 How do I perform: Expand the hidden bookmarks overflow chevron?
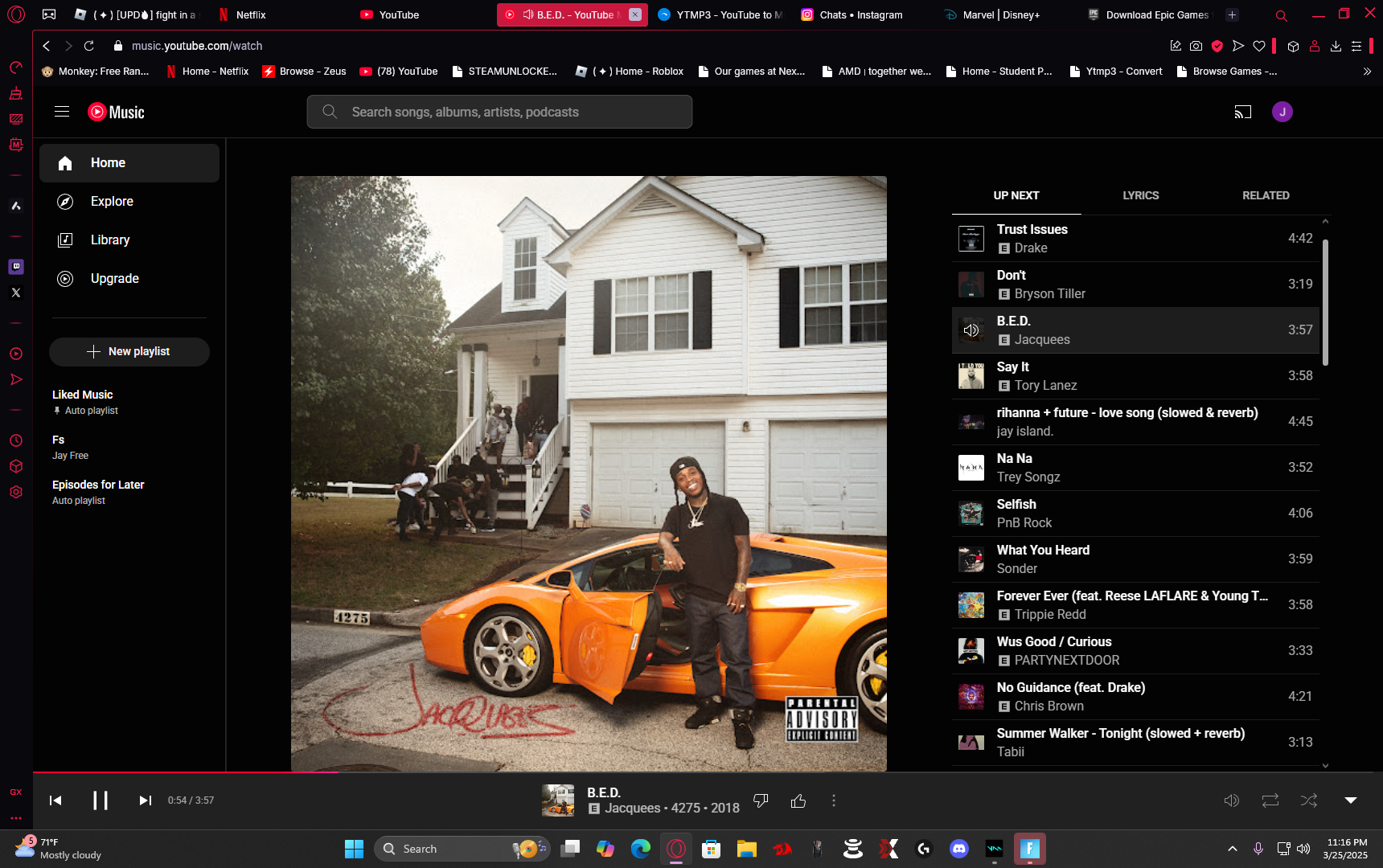1367,72
